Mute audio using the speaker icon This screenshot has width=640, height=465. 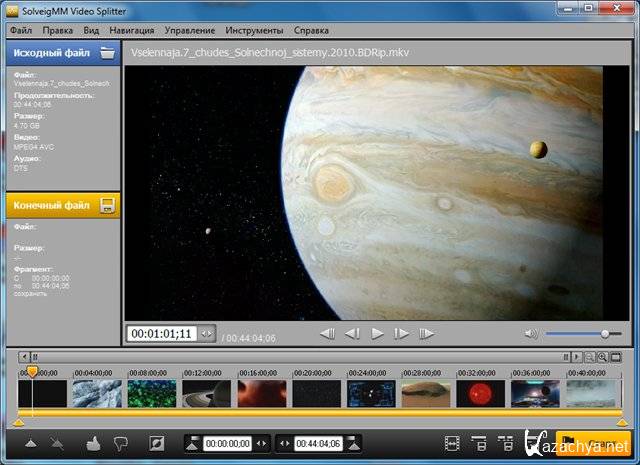(530, 333)
